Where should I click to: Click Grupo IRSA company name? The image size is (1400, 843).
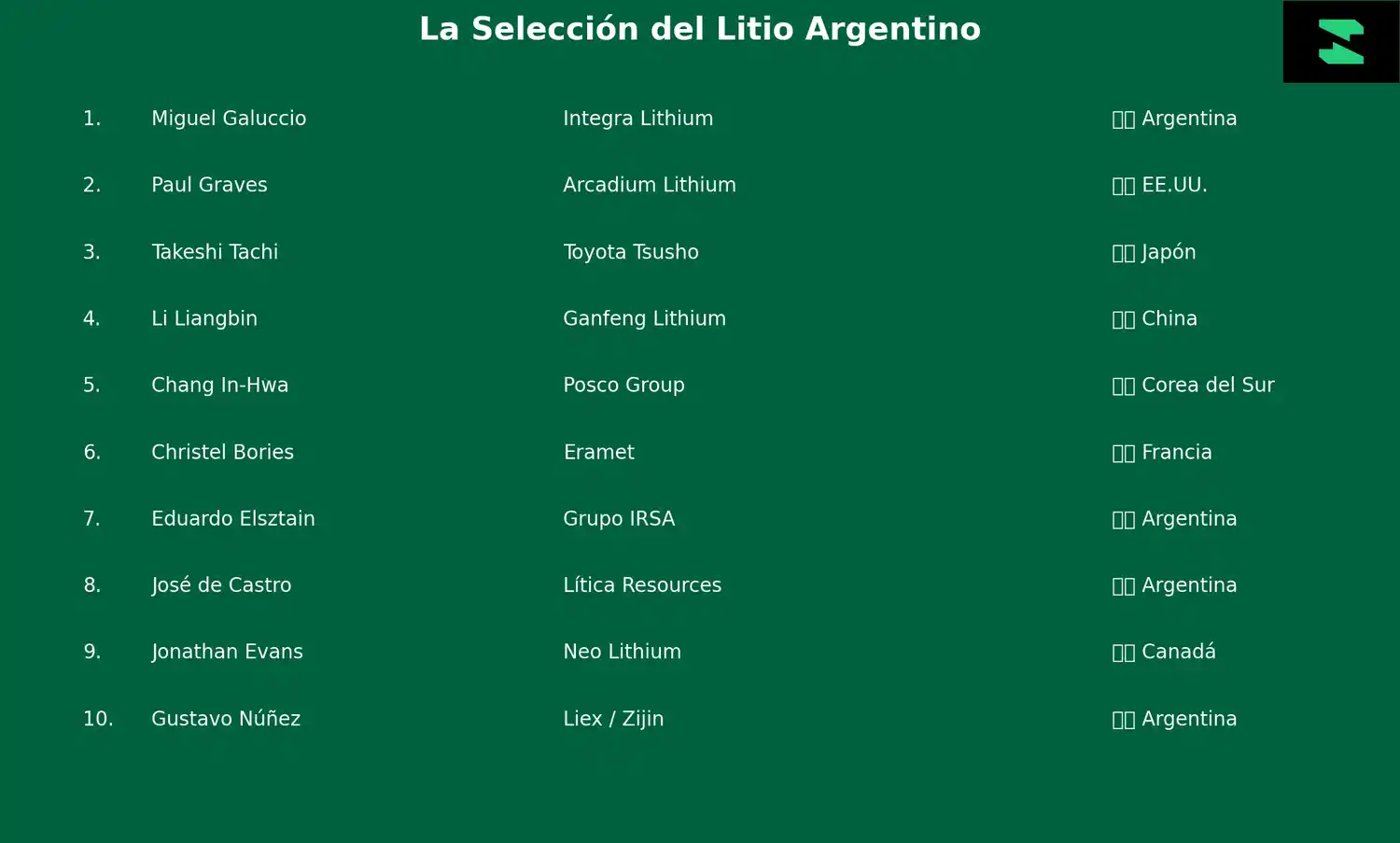point(619,518)
